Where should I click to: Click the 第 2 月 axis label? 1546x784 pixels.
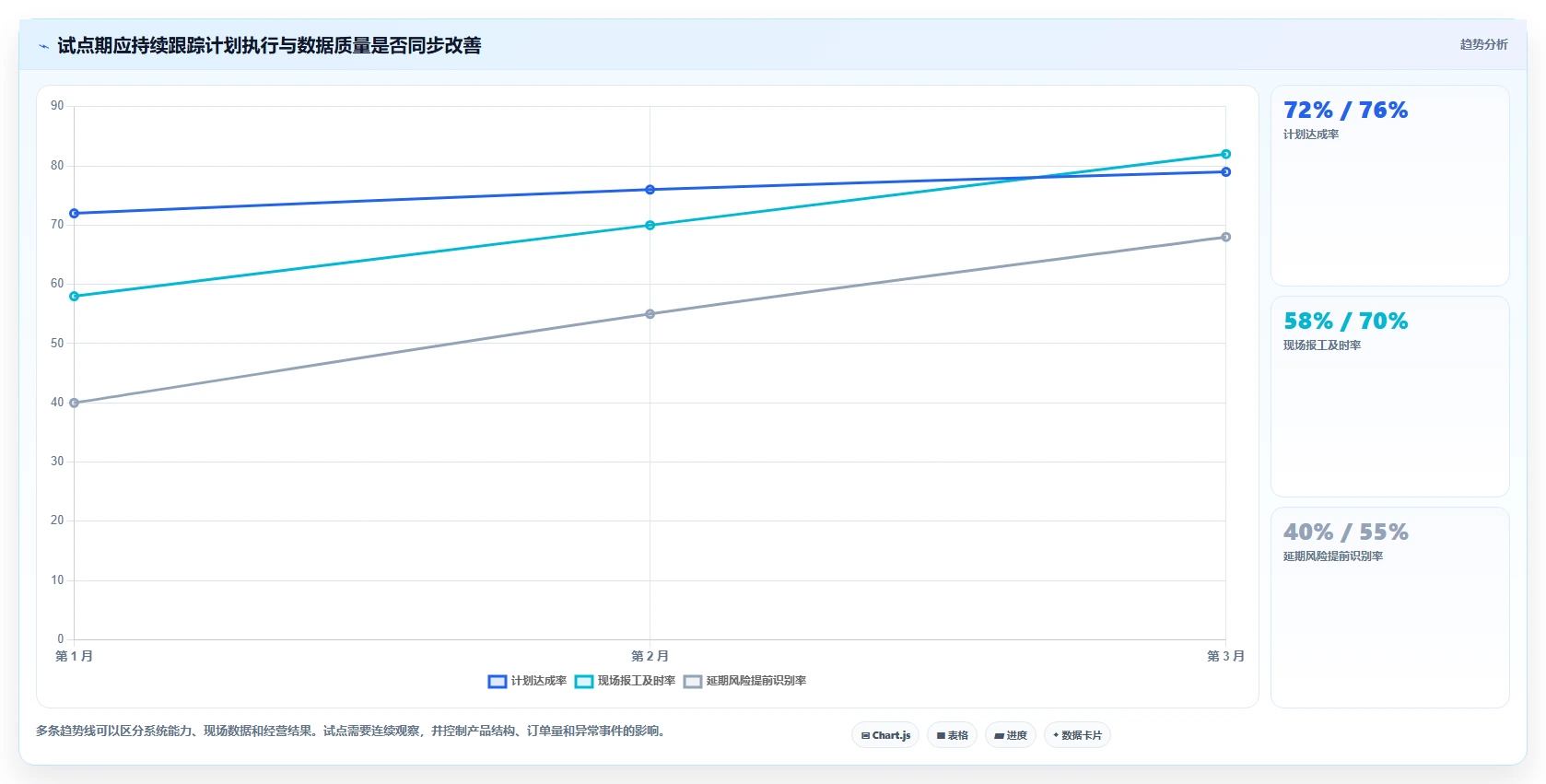[x=650, y=656]
